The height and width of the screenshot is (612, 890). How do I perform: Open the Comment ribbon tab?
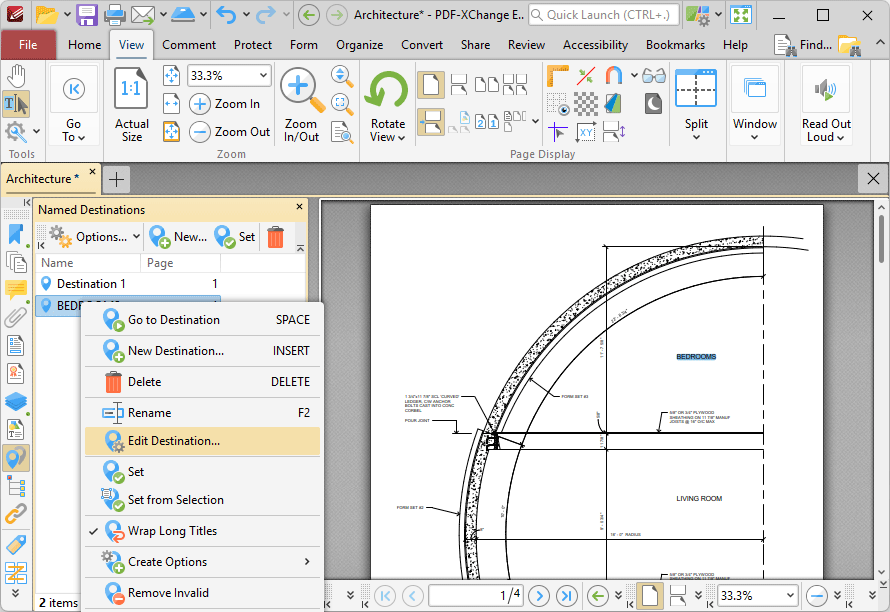pyautogui.click(x=188, y=45)
